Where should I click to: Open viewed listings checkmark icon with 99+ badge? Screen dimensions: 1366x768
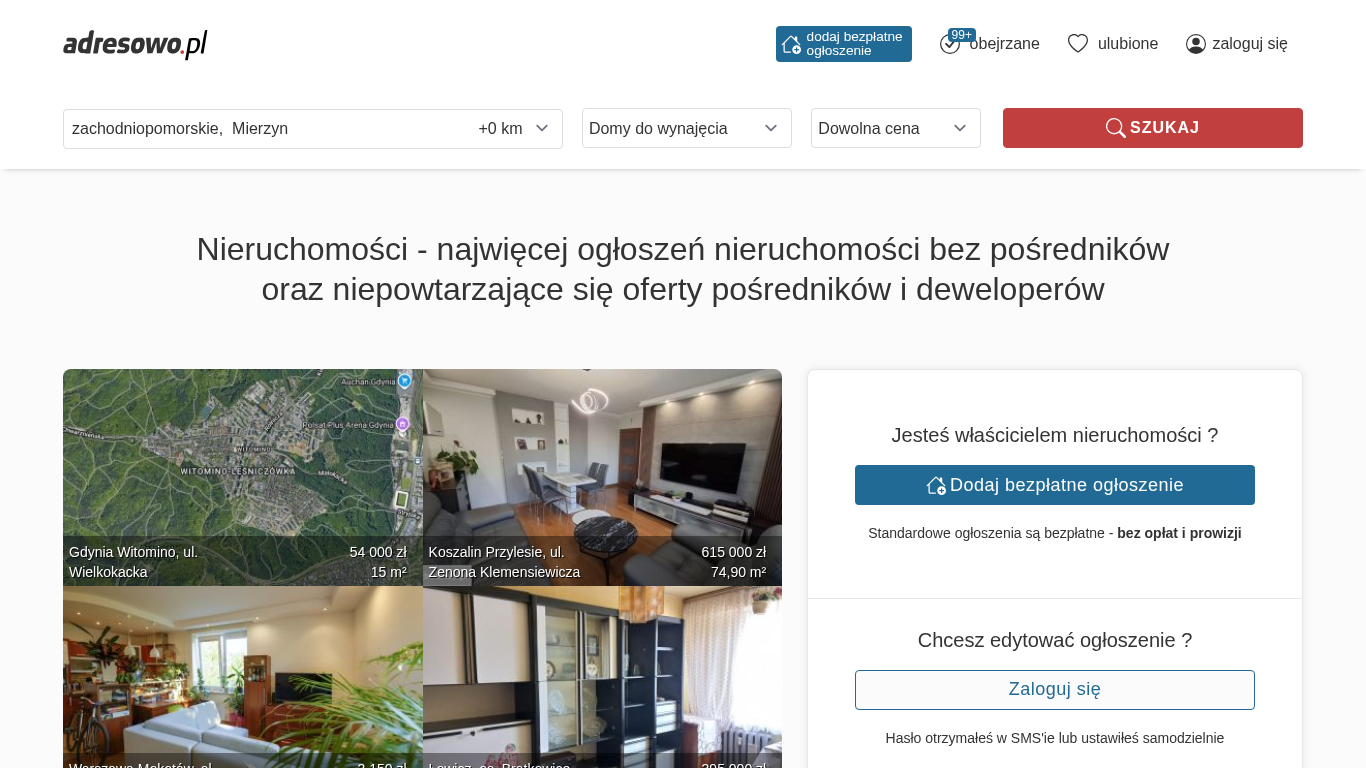950,44
